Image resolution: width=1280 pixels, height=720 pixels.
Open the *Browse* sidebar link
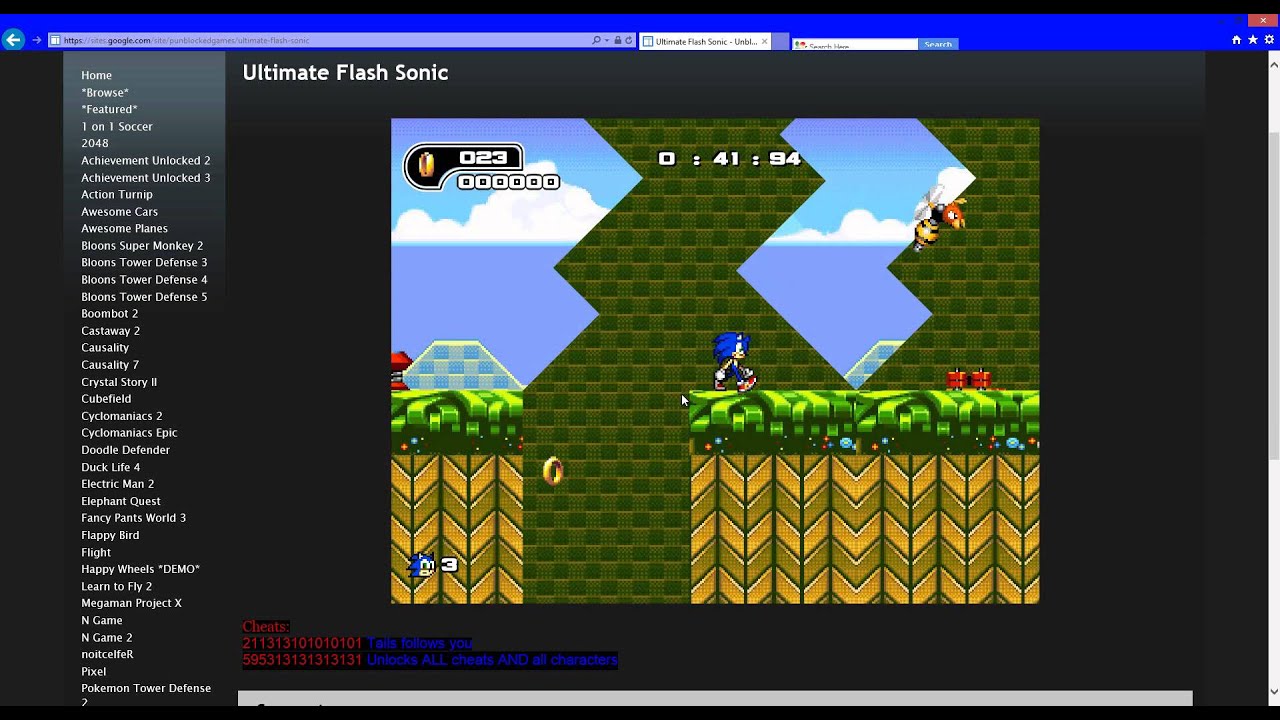point(105,92)
